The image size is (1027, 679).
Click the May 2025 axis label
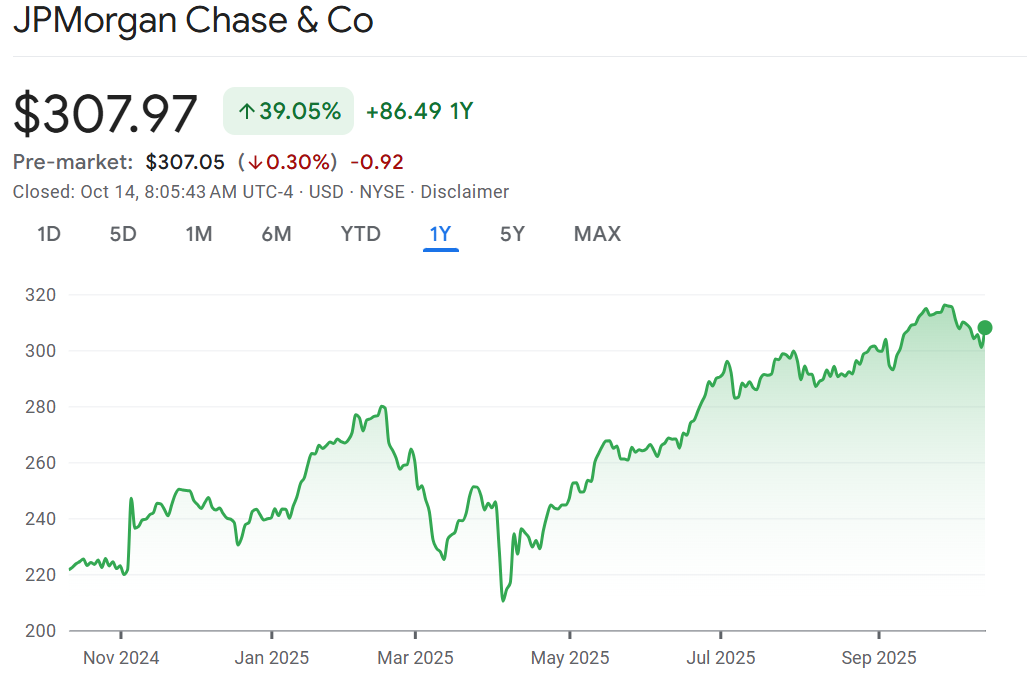569,658
